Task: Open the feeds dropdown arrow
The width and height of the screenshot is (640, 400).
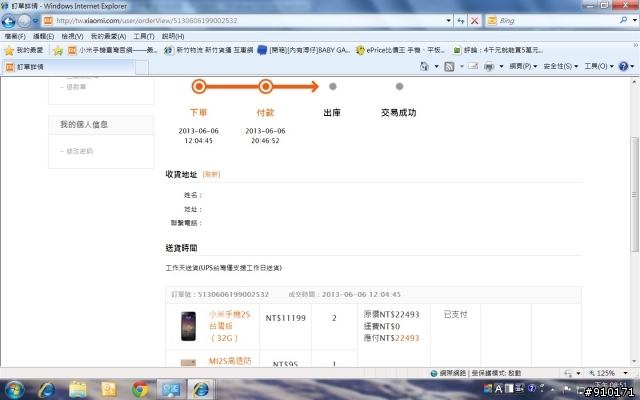Action: coord(462,67)
